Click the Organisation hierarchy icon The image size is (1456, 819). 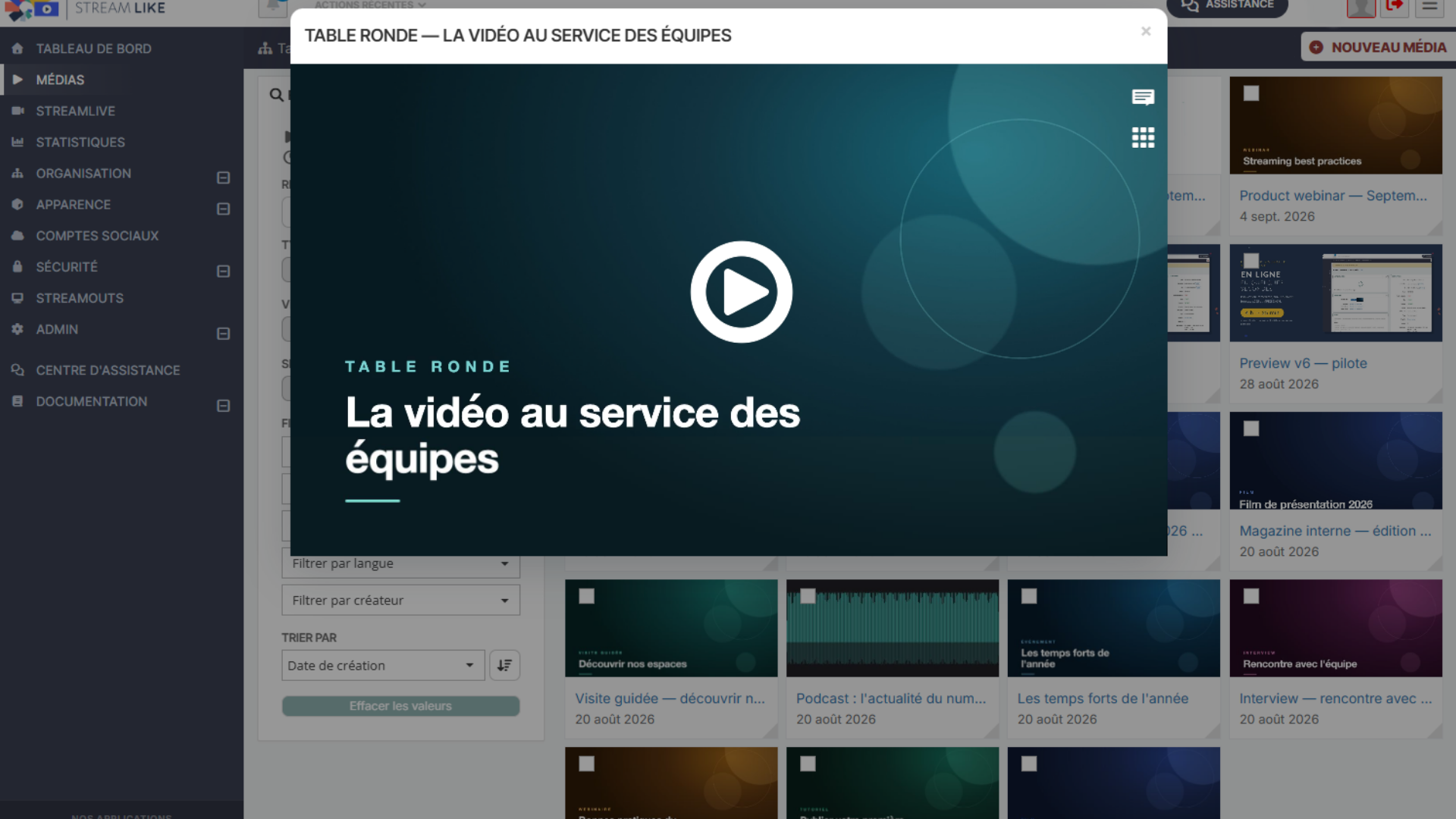[x=17, y=173]
